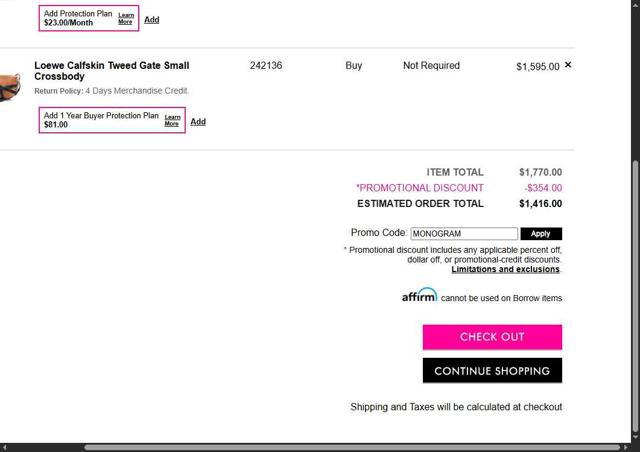Click the vertical scrollbar thumb
The width and height of the screenshot is (640, 452).
pos(635,296)
